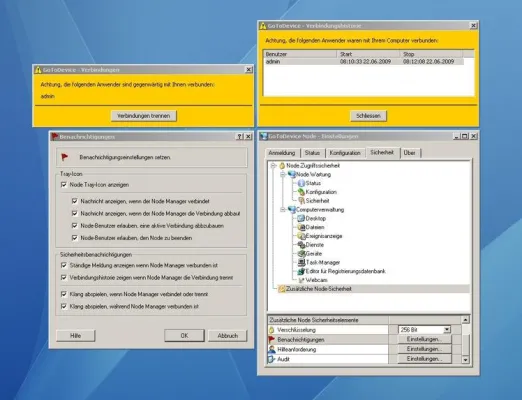Click the GoToDevice Node Einstellungen title icon

pyautogui.click(x=264, y=136)
